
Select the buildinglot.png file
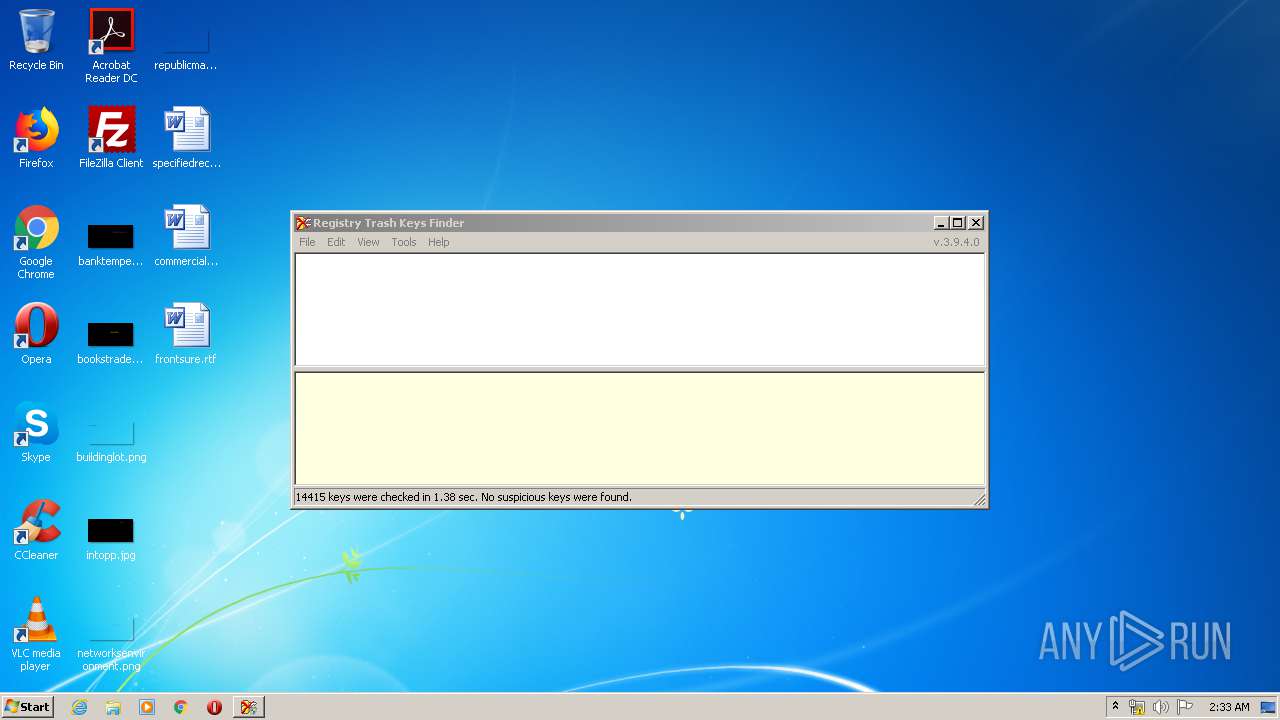click(x=111, y=440)
